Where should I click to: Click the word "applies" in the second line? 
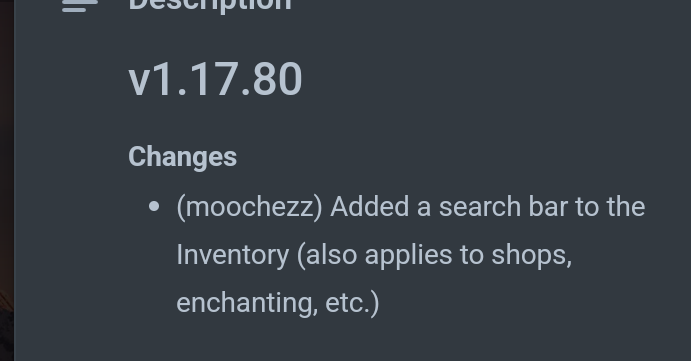click(409, 256)
